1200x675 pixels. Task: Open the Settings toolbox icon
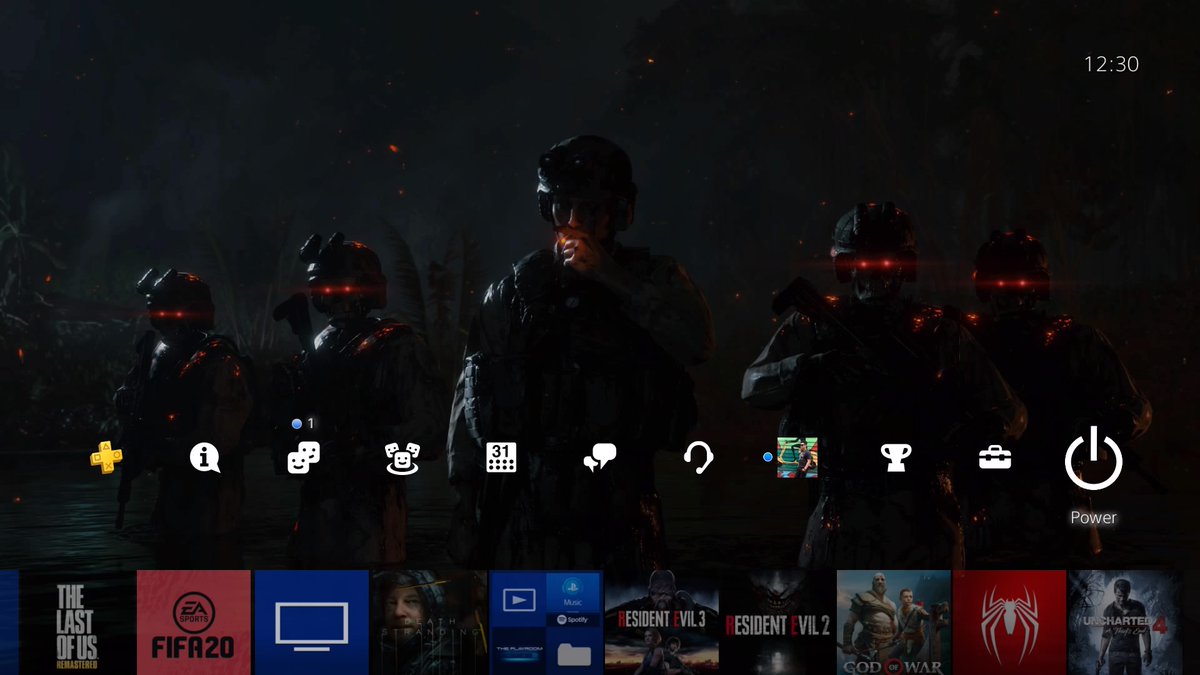tap(995, 458)
